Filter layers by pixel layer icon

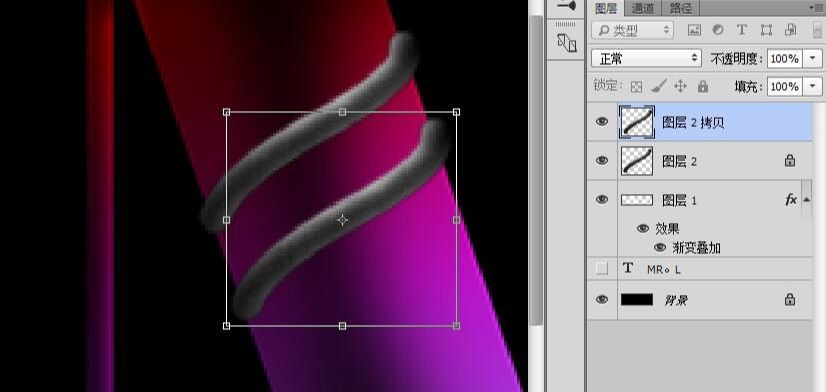pos(694,30)
